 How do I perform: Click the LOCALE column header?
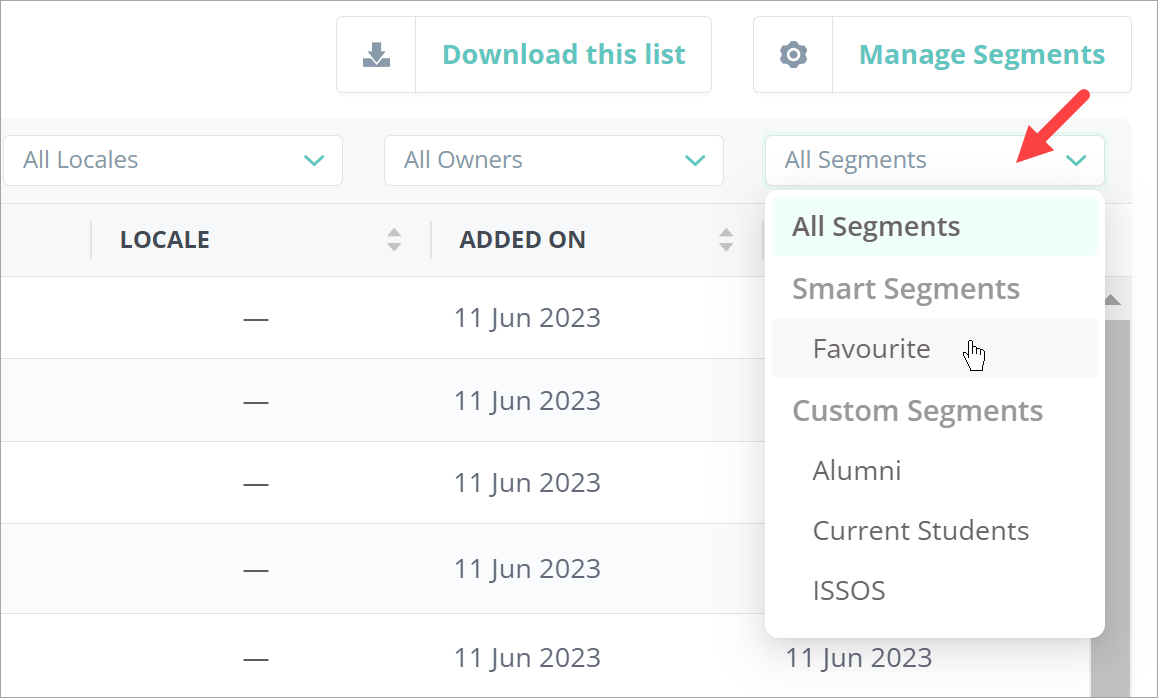[165, 240]
